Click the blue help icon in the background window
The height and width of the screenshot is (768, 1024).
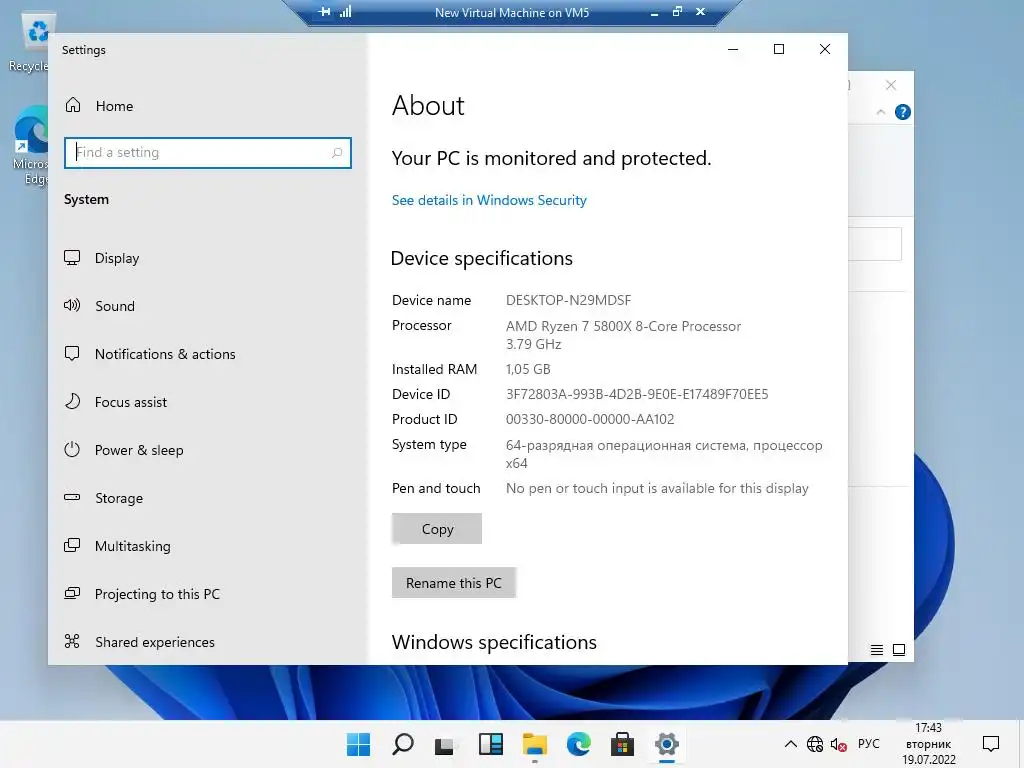[x=903, y=112]
